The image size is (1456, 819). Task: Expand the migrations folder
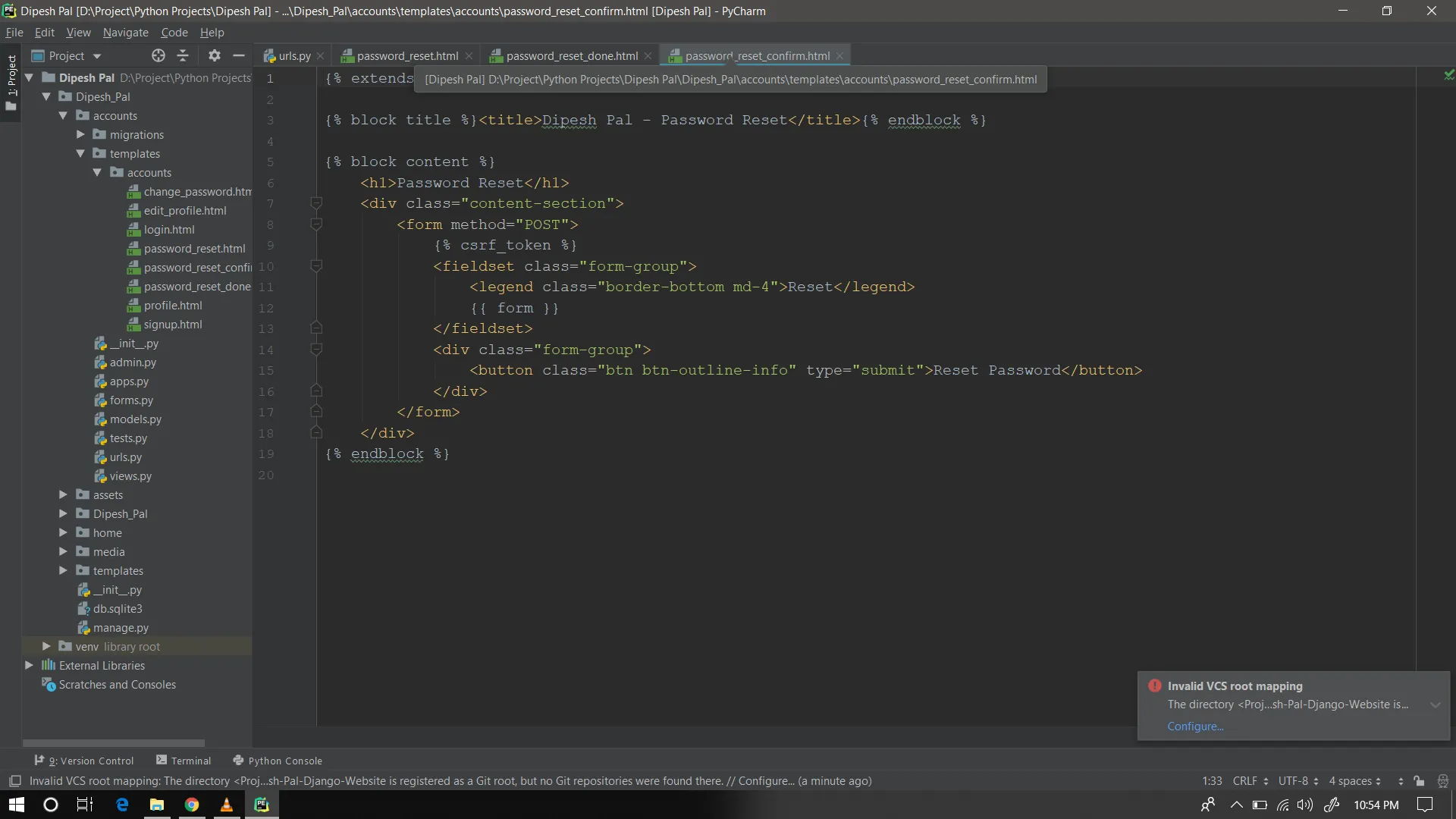(x=80, y=135)
